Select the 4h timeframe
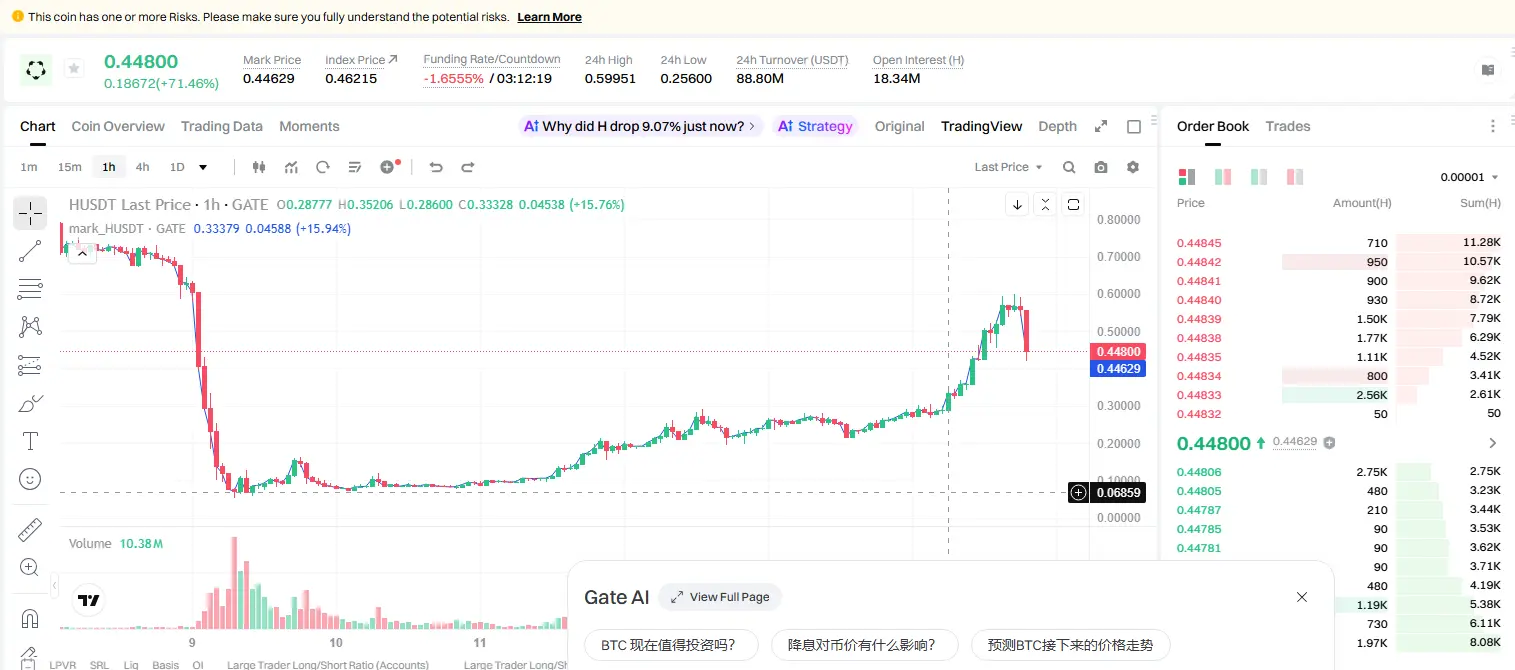Screen dimensions: 1515x670 pyautogui.click(x=143, y=167)
